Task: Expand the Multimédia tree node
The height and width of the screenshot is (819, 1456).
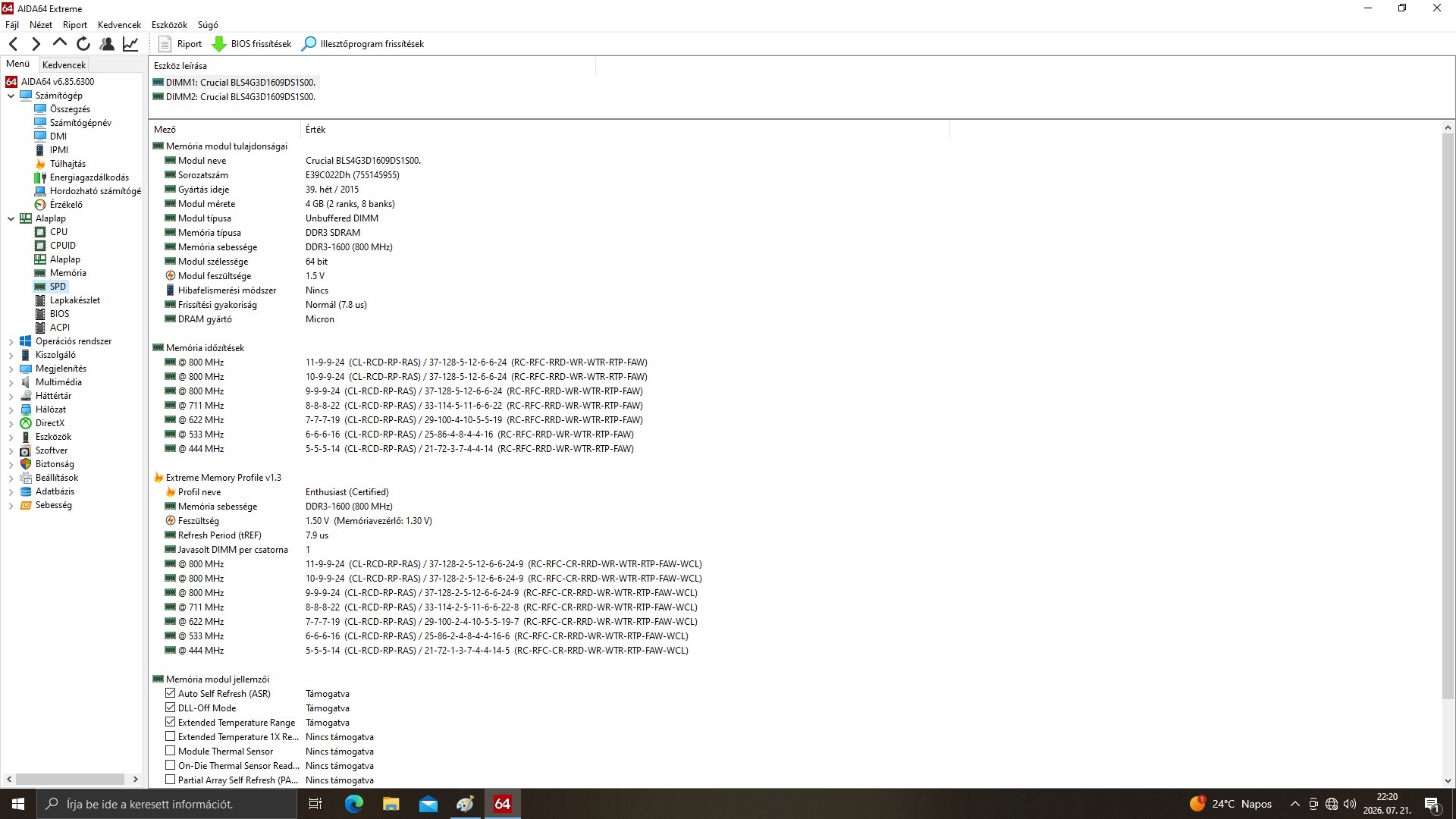Action: [x=11, y=383]
